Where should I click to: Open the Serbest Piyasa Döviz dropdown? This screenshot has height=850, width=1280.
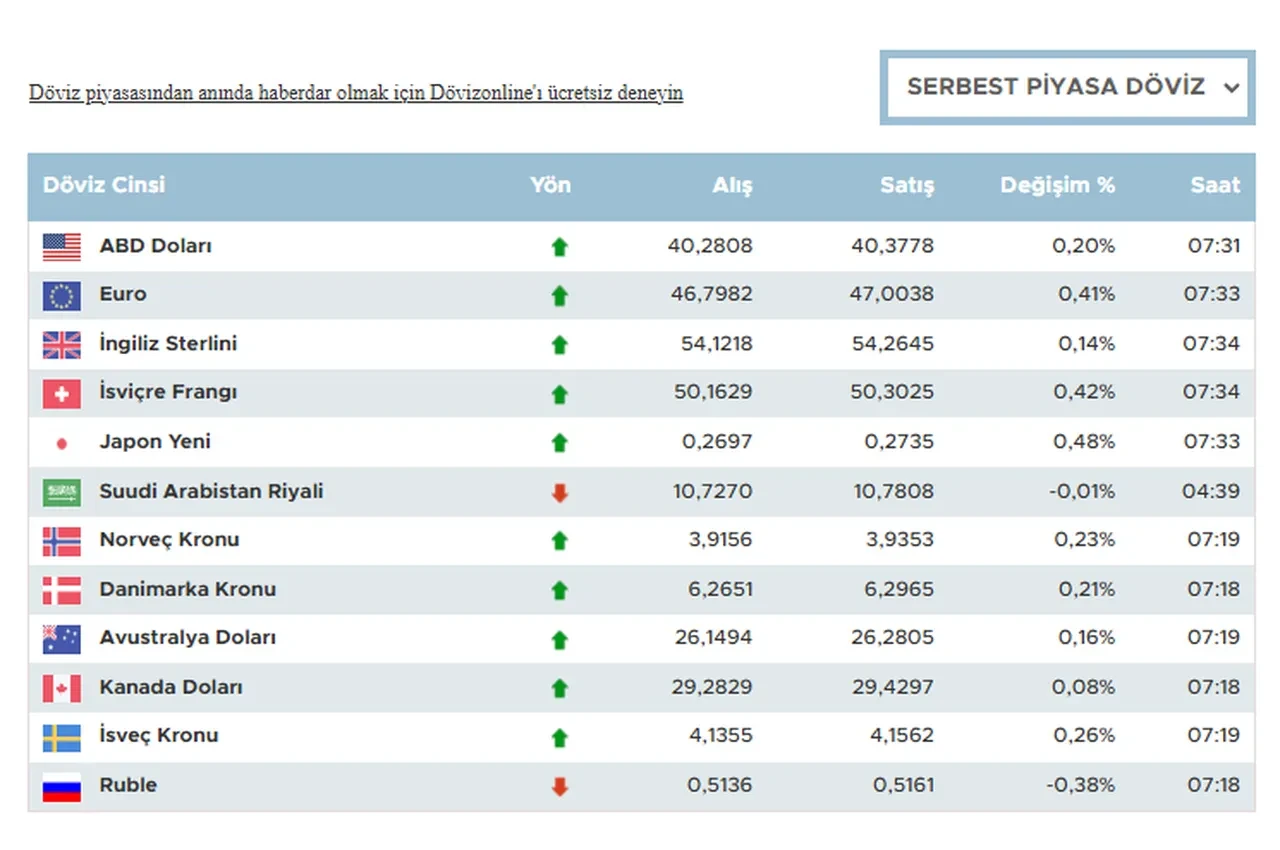[x=1055, y=87]
